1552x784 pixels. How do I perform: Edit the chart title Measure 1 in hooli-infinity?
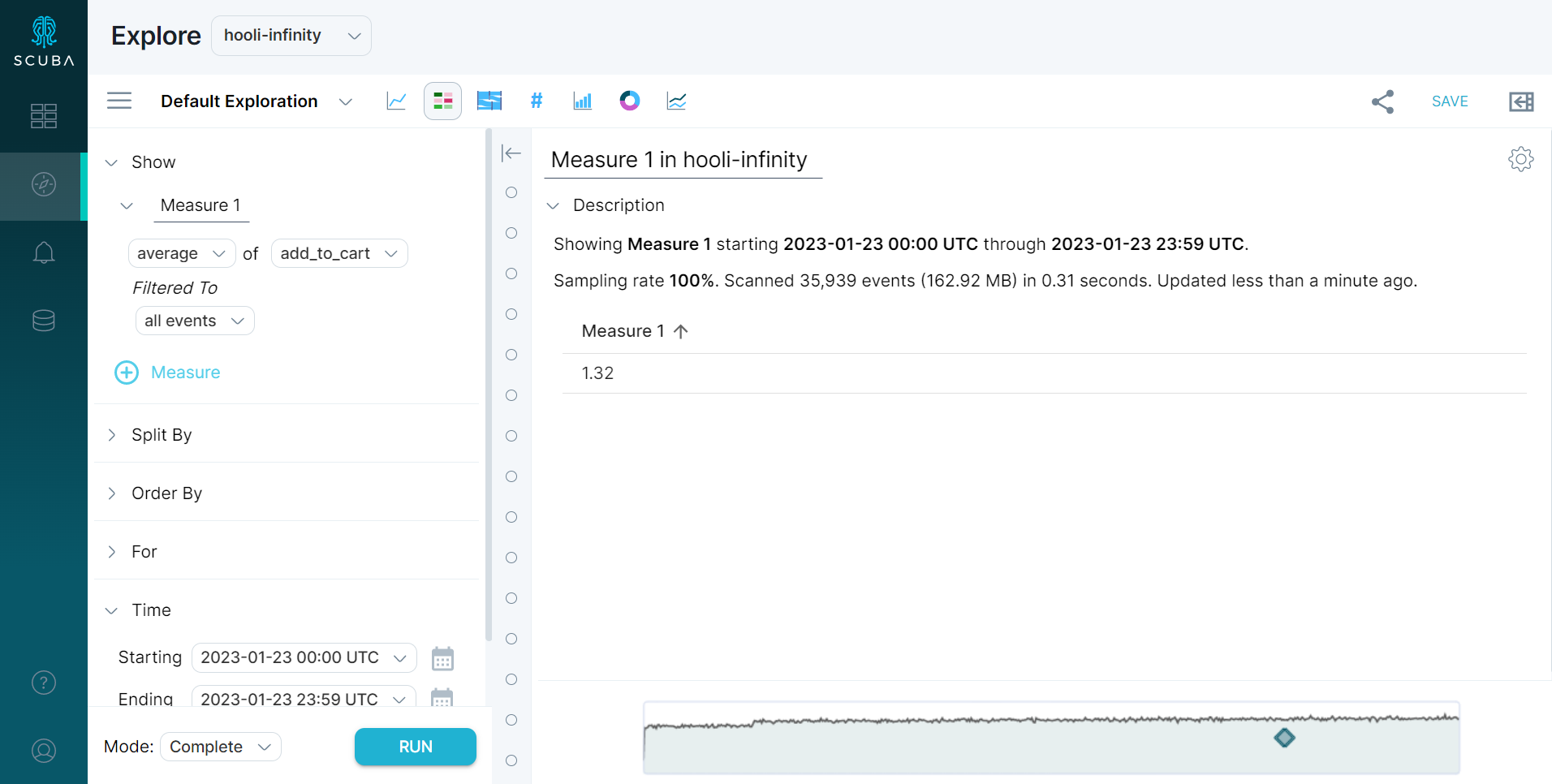click(683, 160)
